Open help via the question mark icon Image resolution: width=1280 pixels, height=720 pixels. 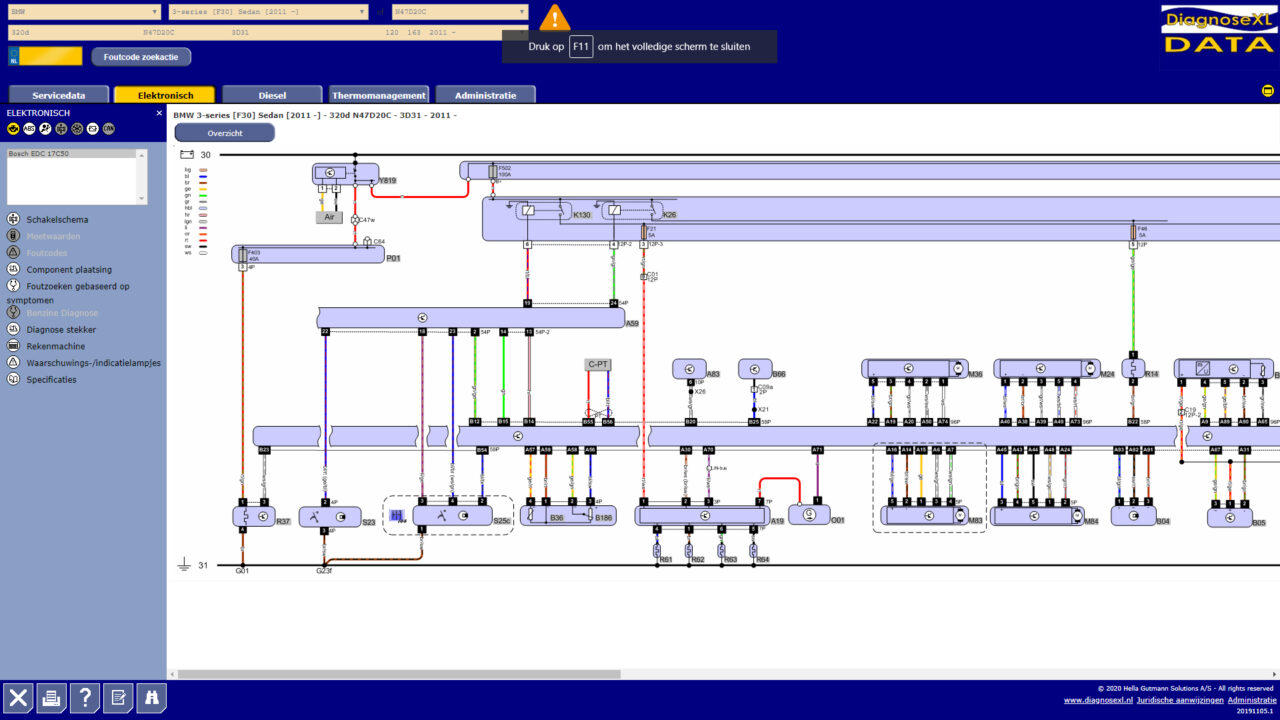click(84, 698)
